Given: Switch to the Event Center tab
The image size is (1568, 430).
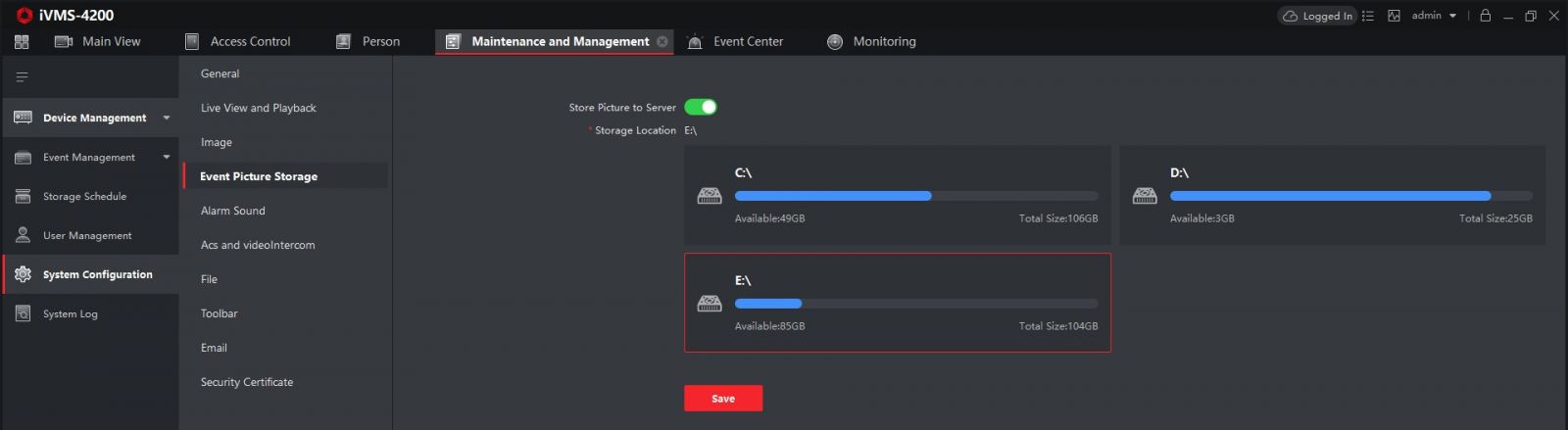Looking at the screenshot, I should coord(747,42).
